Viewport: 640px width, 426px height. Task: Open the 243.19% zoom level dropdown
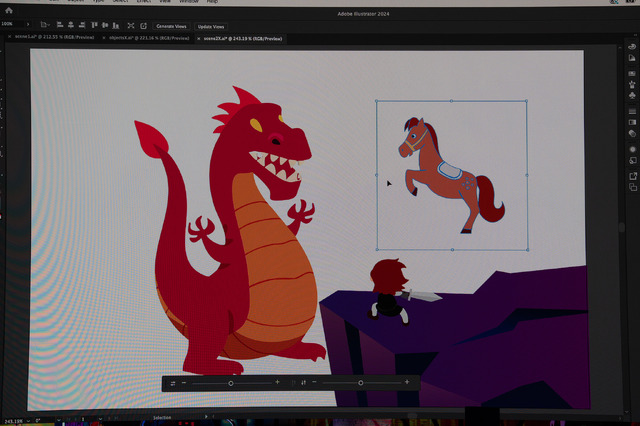pyautogui.click(x=28, y=421)
